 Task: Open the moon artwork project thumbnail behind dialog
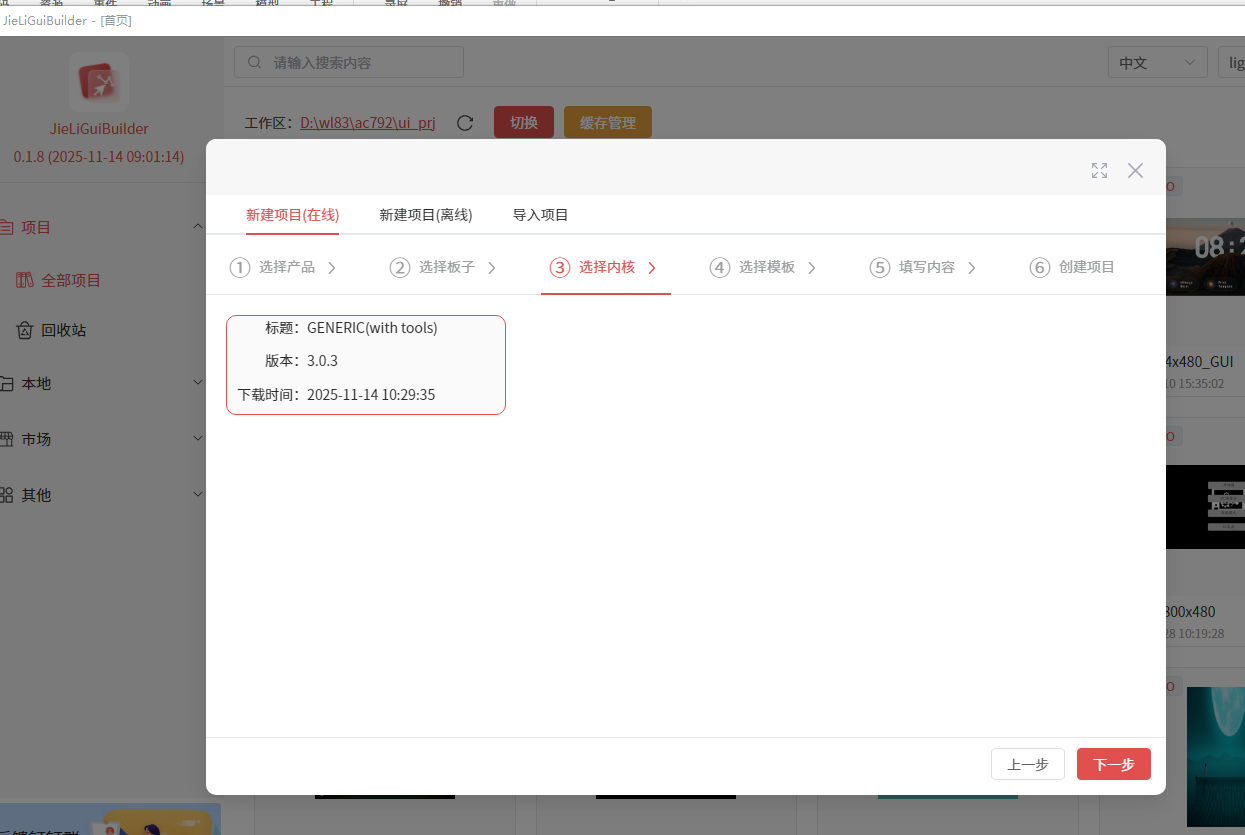1215,757
